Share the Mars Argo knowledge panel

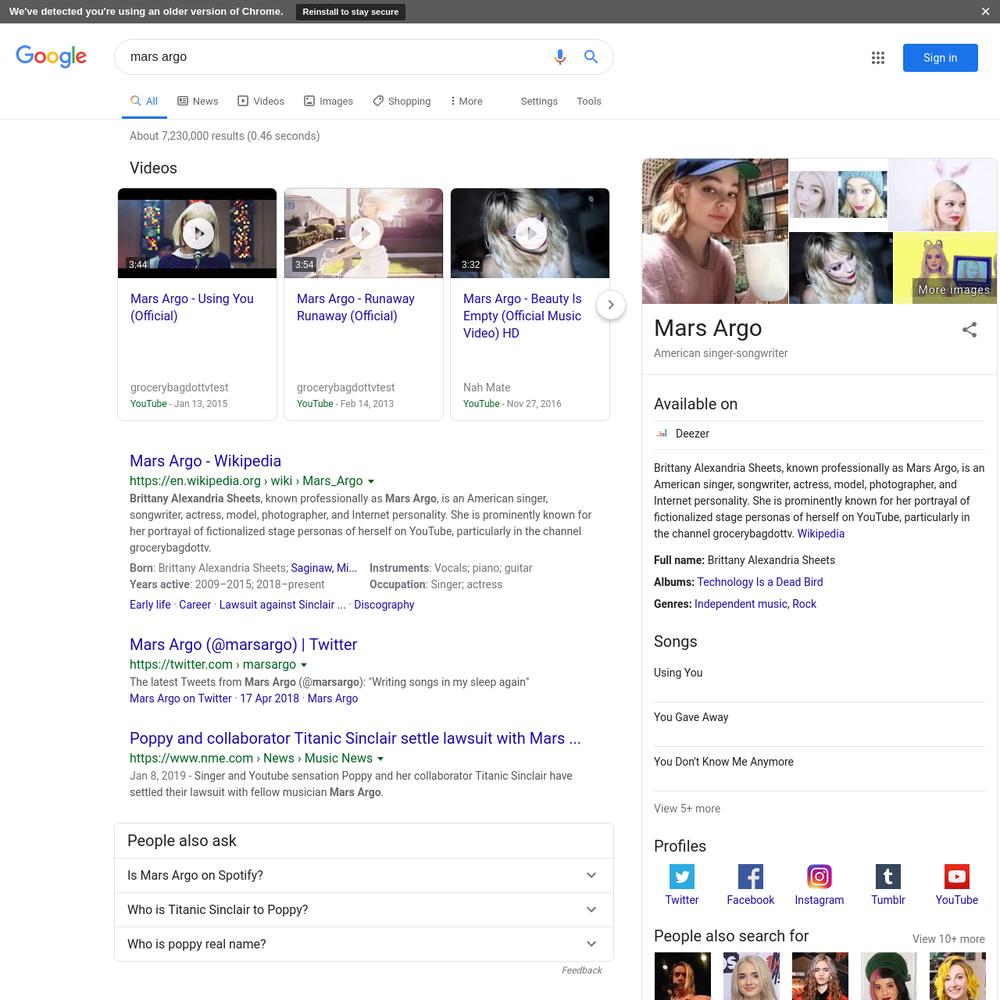[969, 330]
